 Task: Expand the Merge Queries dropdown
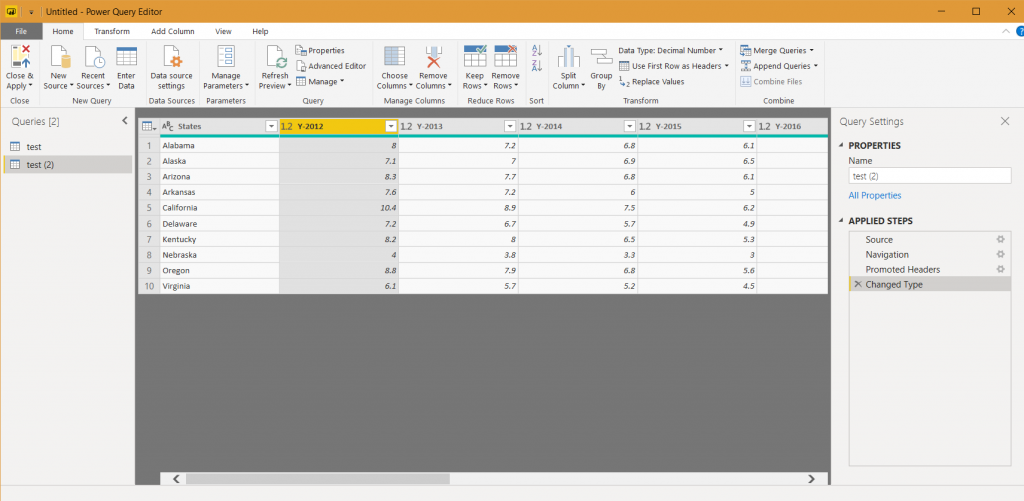point(810,50)
